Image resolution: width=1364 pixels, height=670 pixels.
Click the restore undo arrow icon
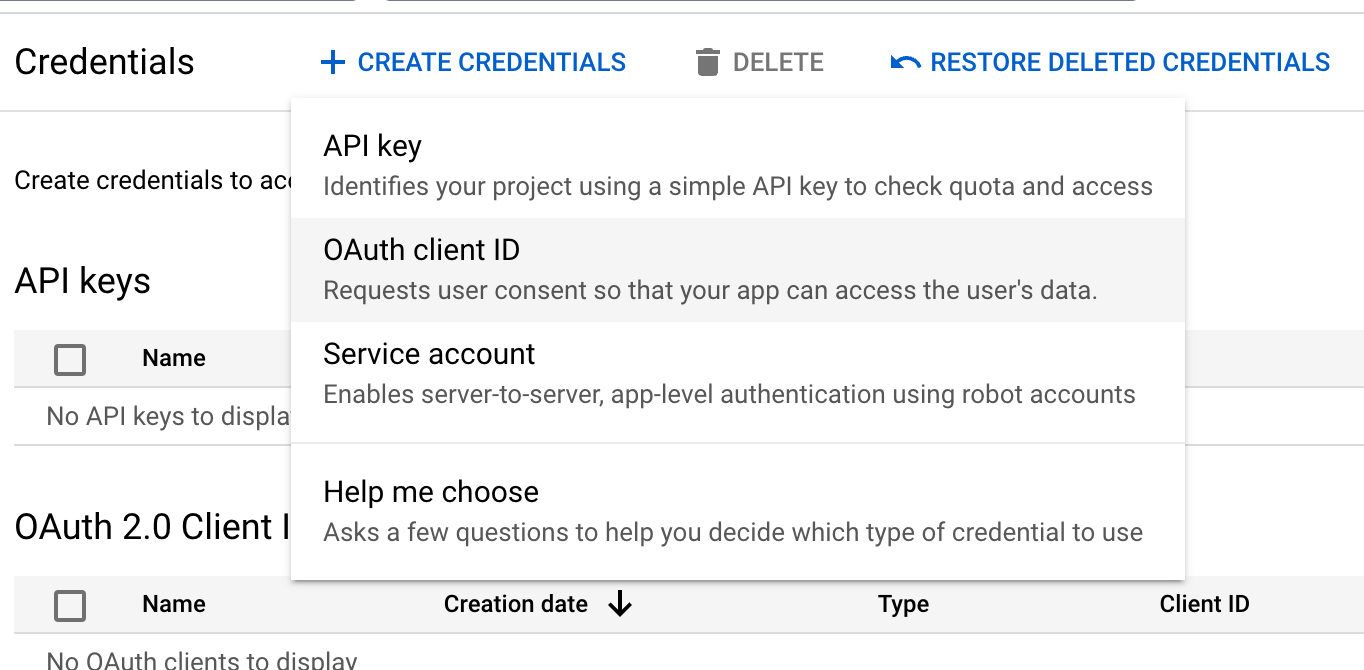(x=905, y=63)
